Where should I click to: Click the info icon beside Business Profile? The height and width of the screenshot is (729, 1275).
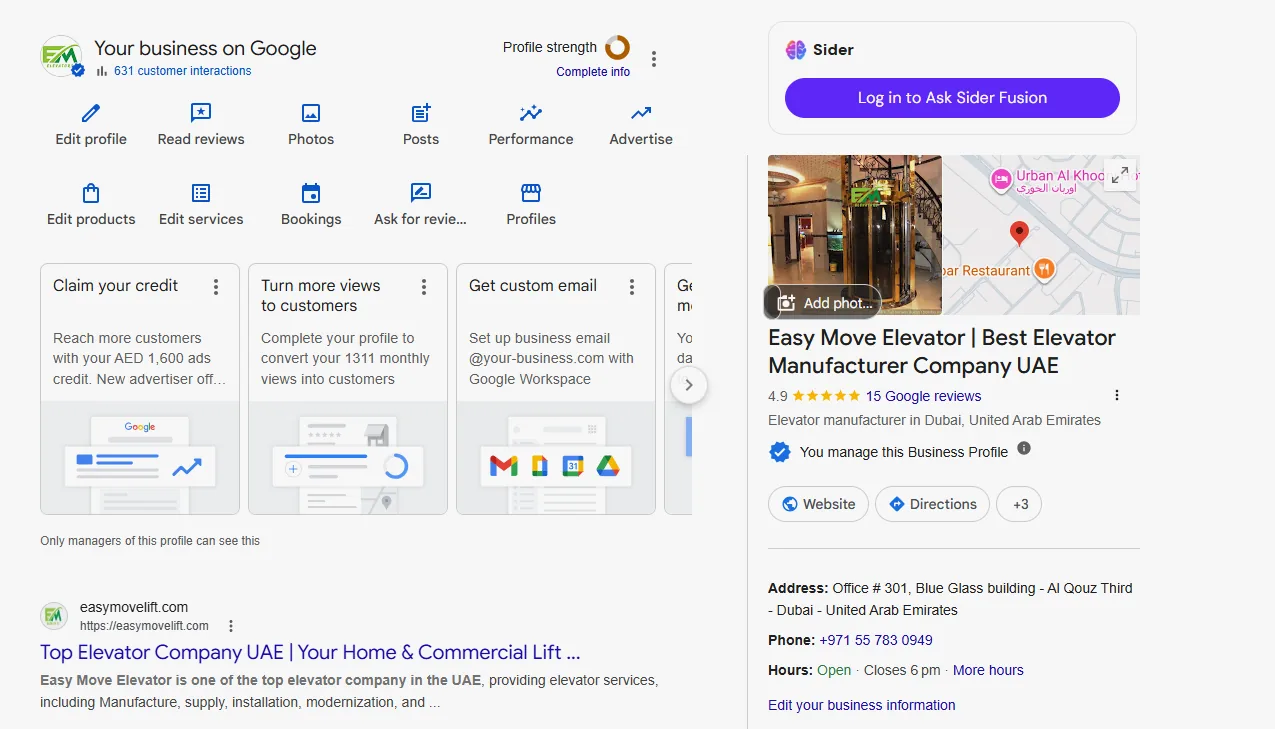coord(1024,448)
